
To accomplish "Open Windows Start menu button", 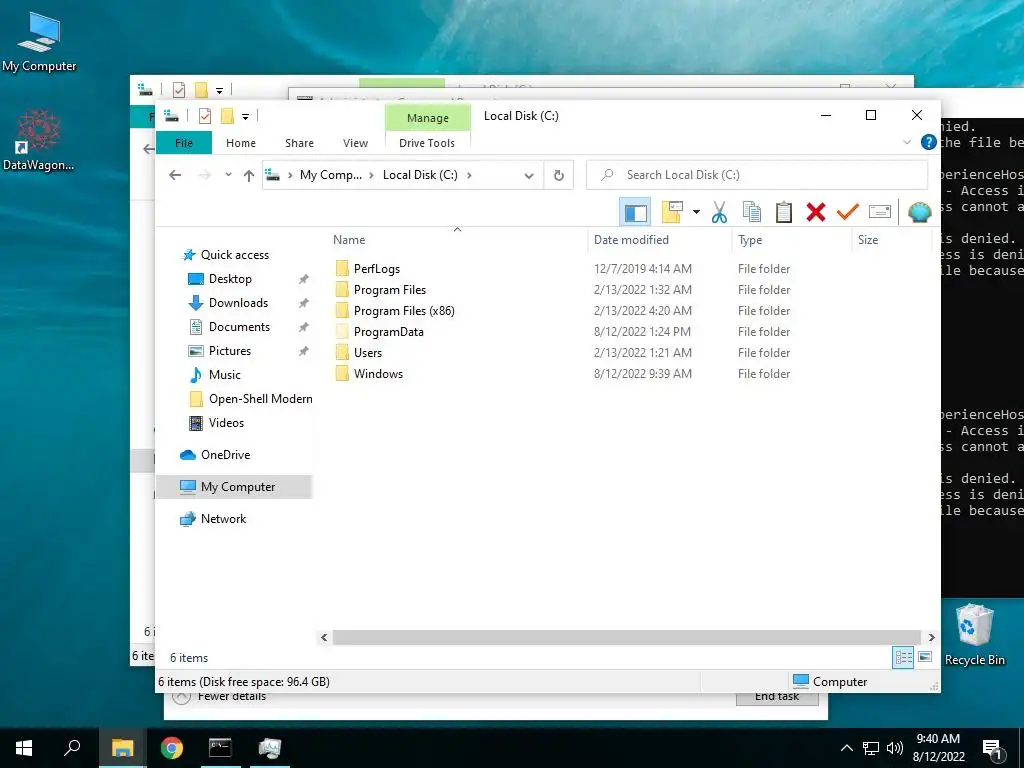I will tap(24, 748).
